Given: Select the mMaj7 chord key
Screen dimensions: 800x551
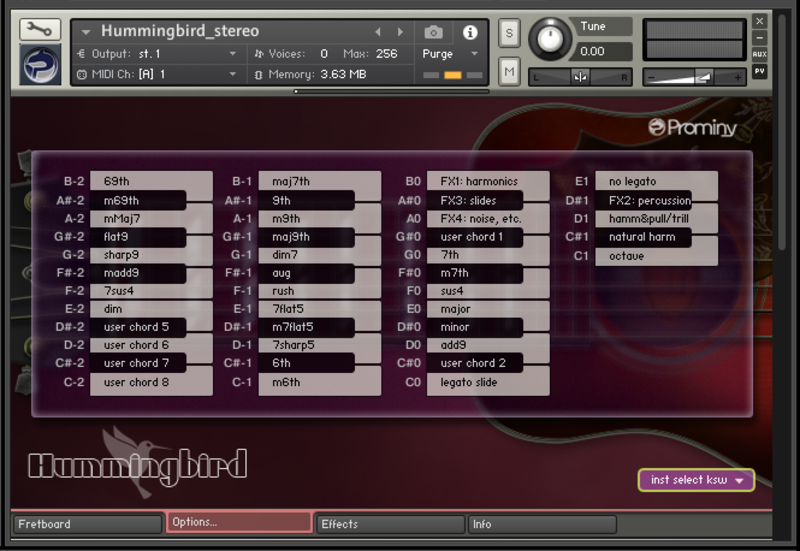Looking at the screenshot, I should (151, 218).
